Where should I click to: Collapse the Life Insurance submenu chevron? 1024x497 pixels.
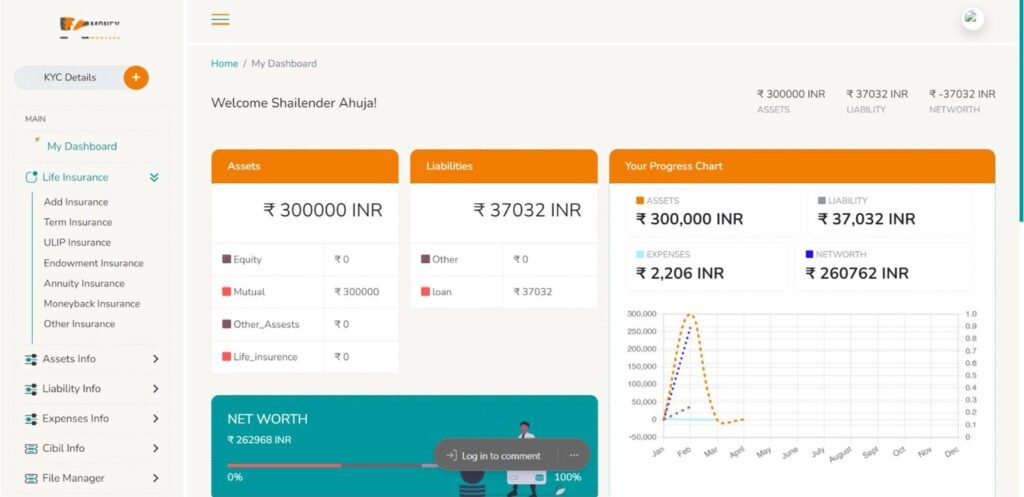coord(154,178)
